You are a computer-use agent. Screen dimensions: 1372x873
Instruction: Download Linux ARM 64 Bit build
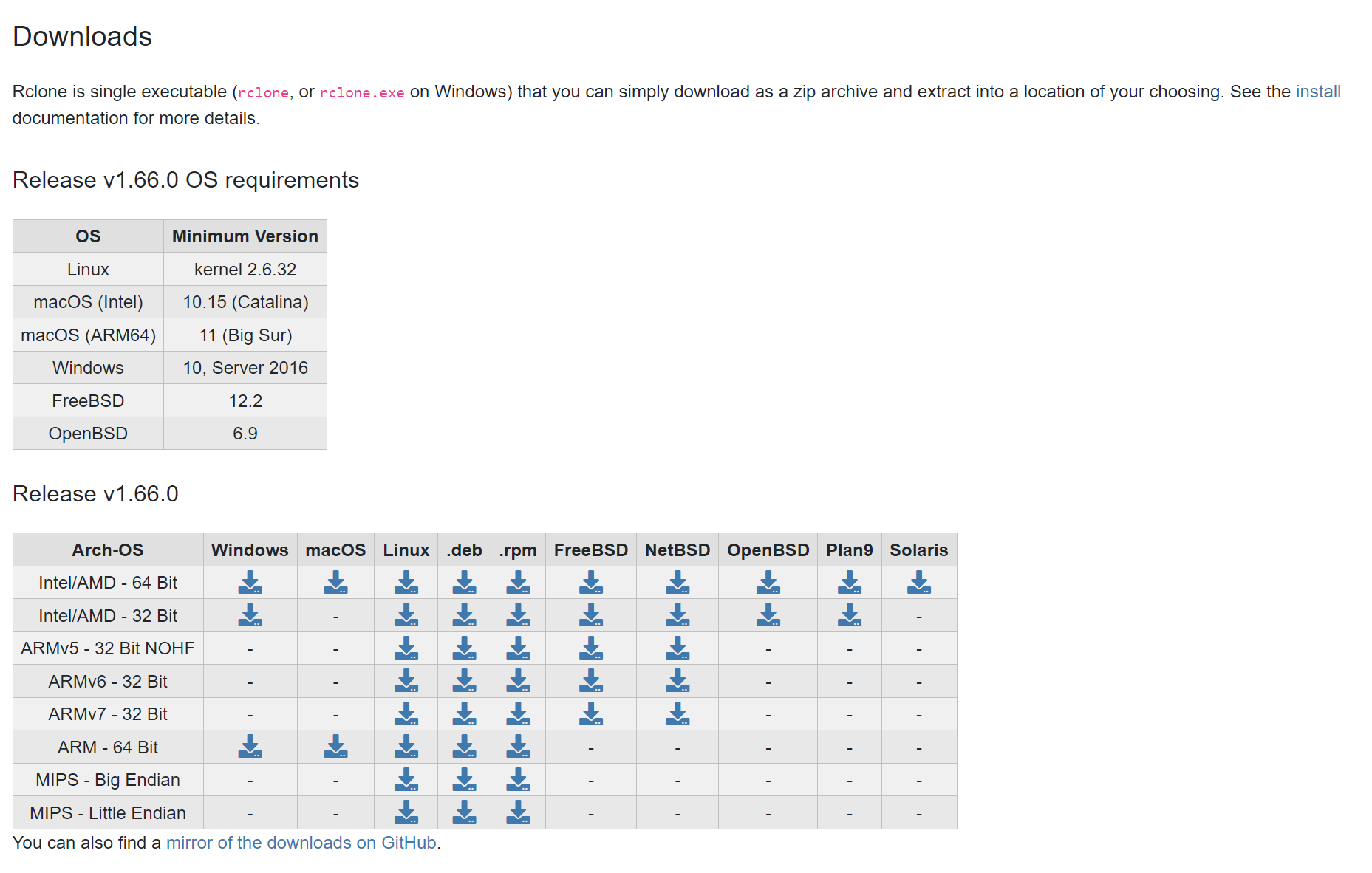[406, 747]
